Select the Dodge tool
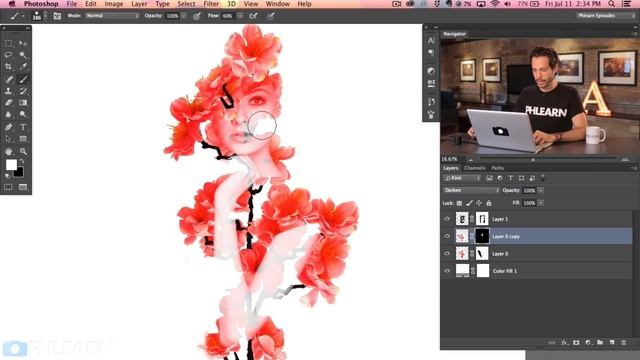The height and width of the screenshot is (360, 640). point(23,115)
